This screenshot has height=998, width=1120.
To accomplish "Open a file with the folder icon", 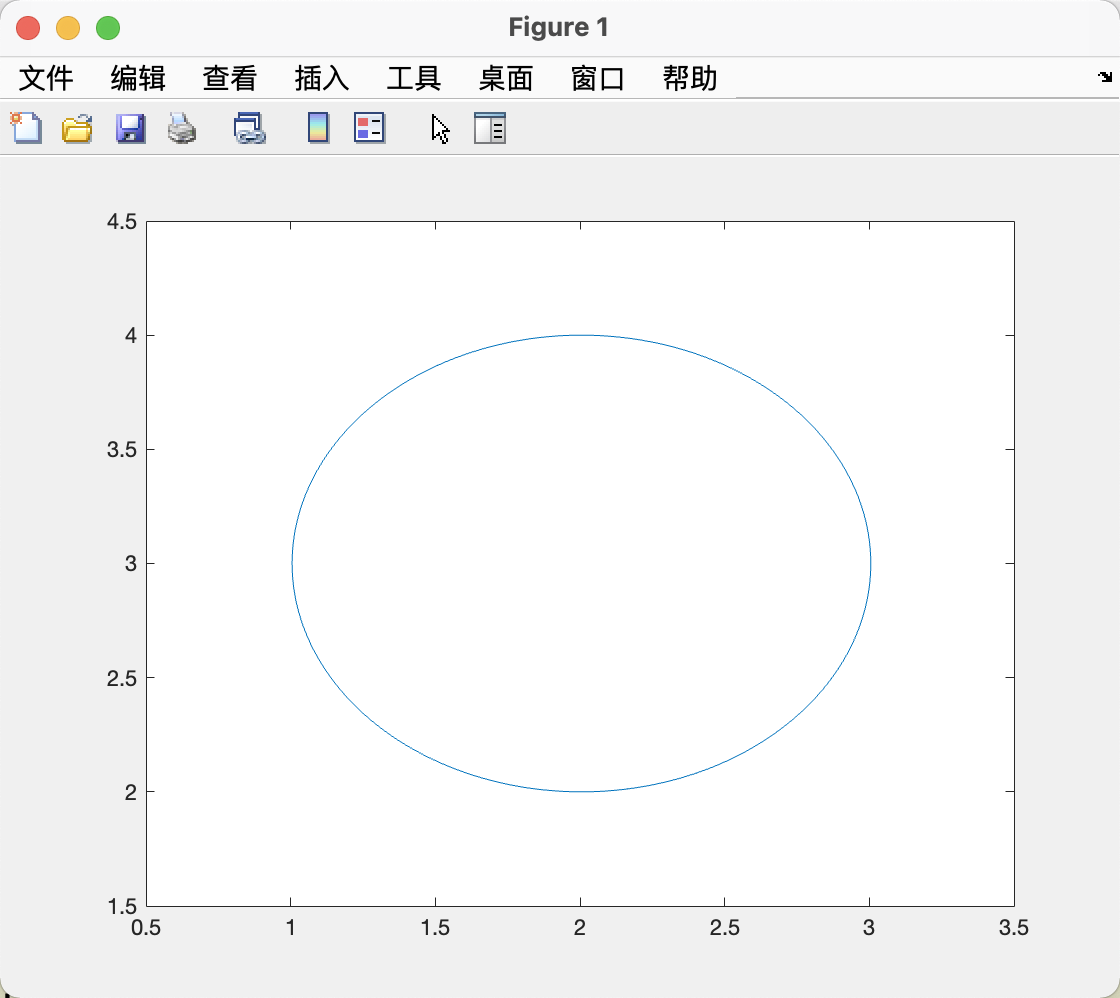I will (x=77, y=129).
